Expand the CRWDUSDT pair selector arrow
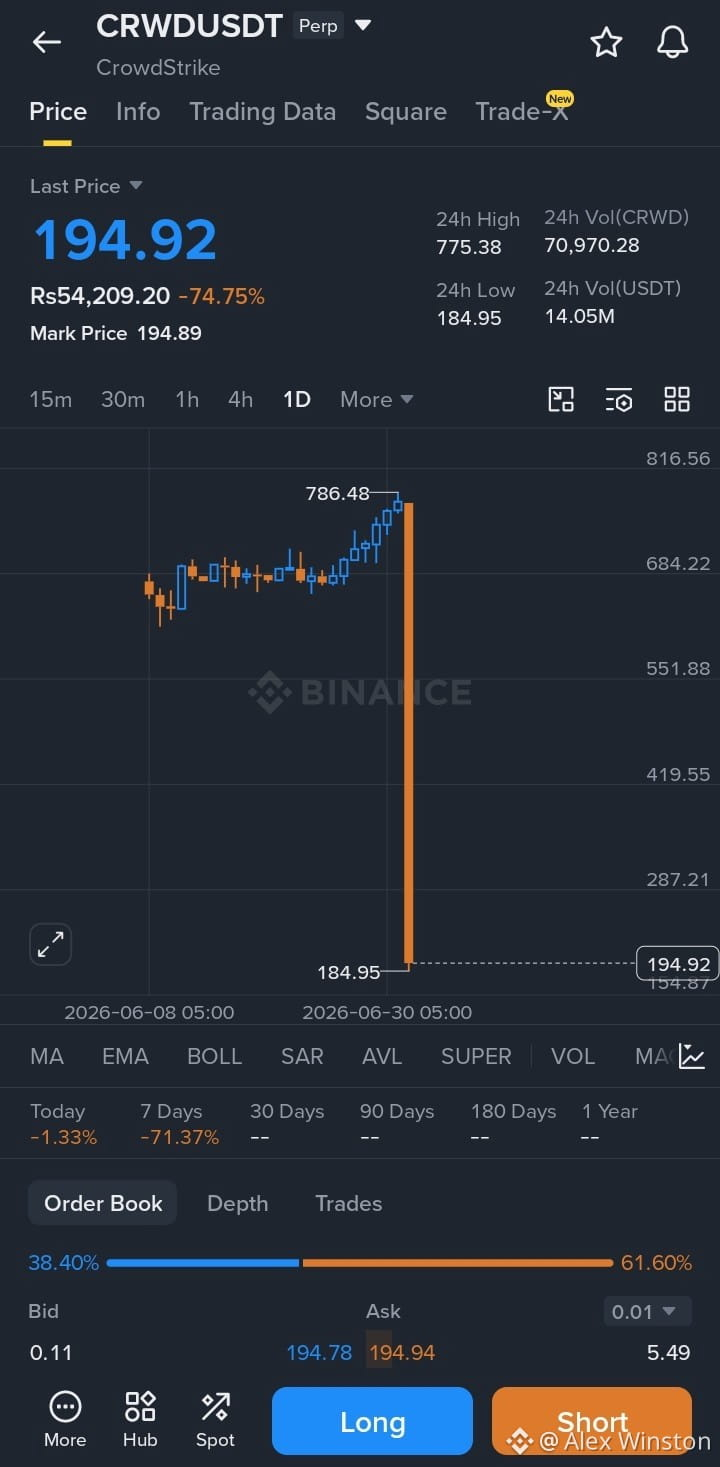 [x=363, y=25]
